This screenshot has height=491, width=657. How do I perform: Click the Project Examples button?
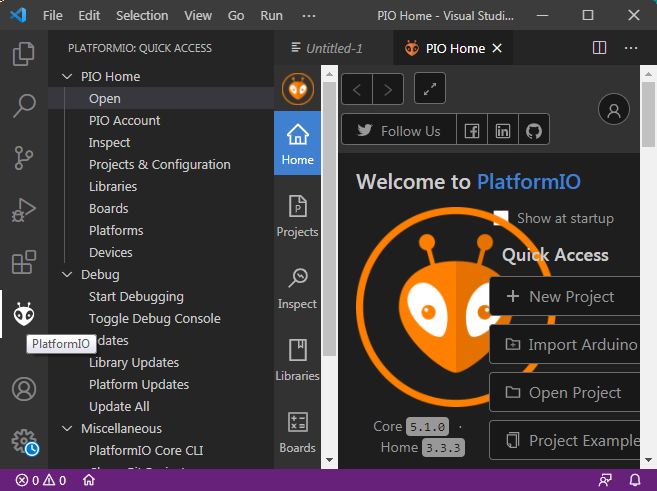tap(564, 440)
